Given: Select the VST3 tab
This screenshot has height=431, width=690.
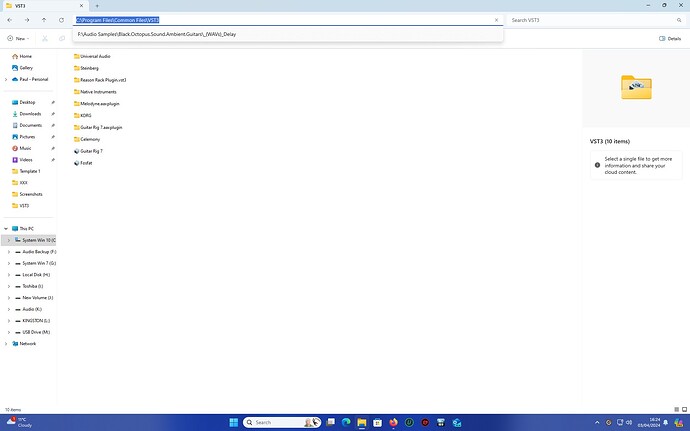Looking at the screenshot, I should [44, 6].
